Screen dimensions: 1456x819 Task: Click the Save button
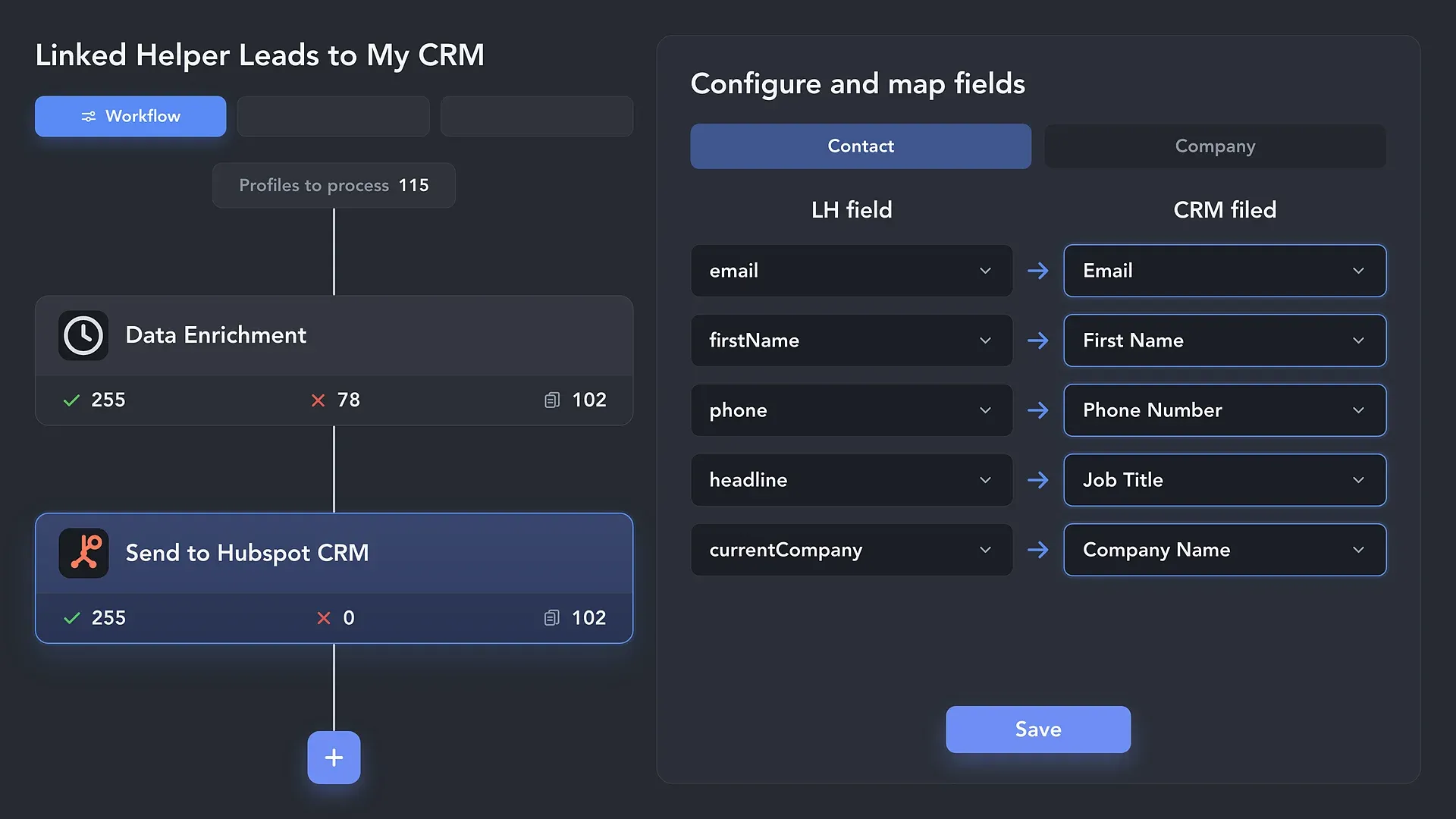click(x=1038, y=730)
